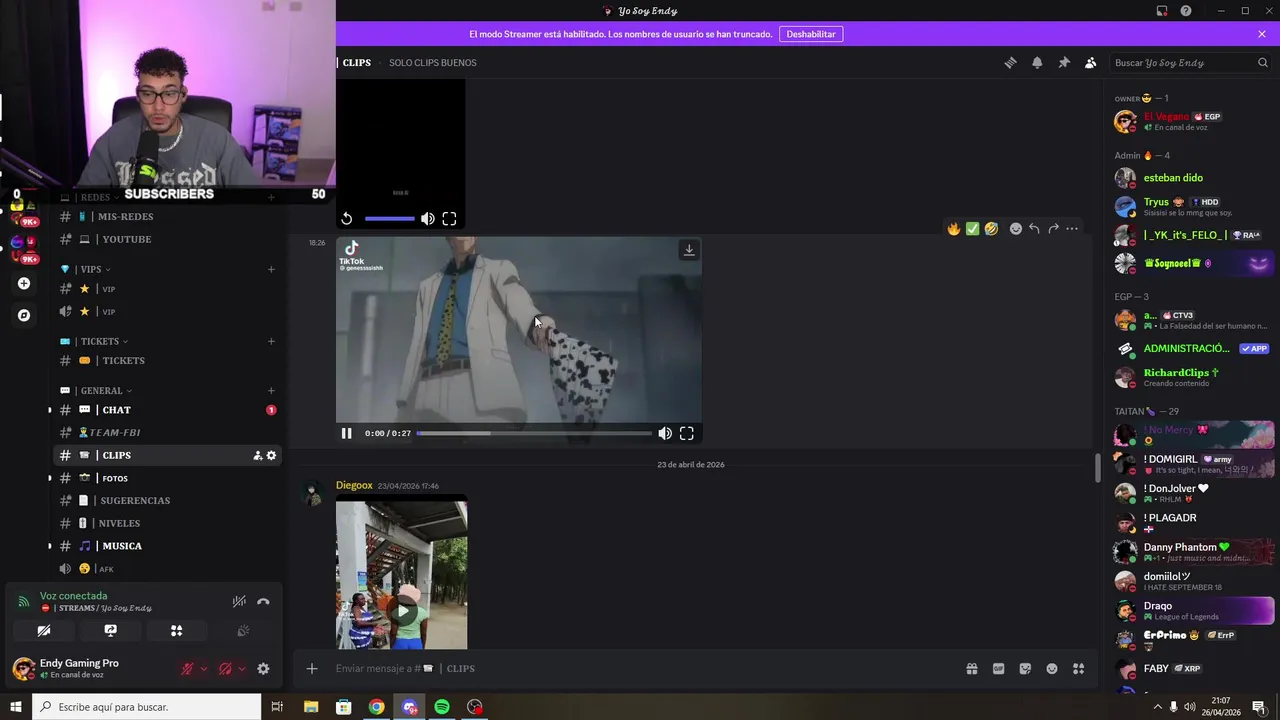1280x720 pixels.
Task: React with the laughing emoji
Action: [991, 229]
